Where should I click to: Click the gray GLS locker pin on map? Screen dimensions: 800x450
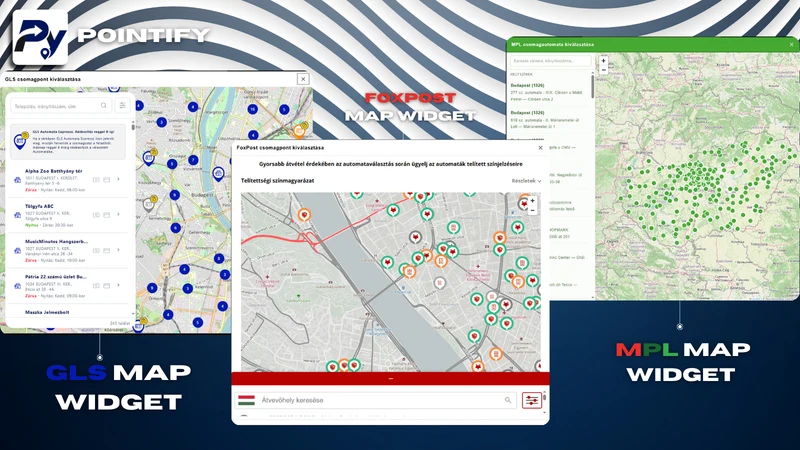(x=148, y=205)
